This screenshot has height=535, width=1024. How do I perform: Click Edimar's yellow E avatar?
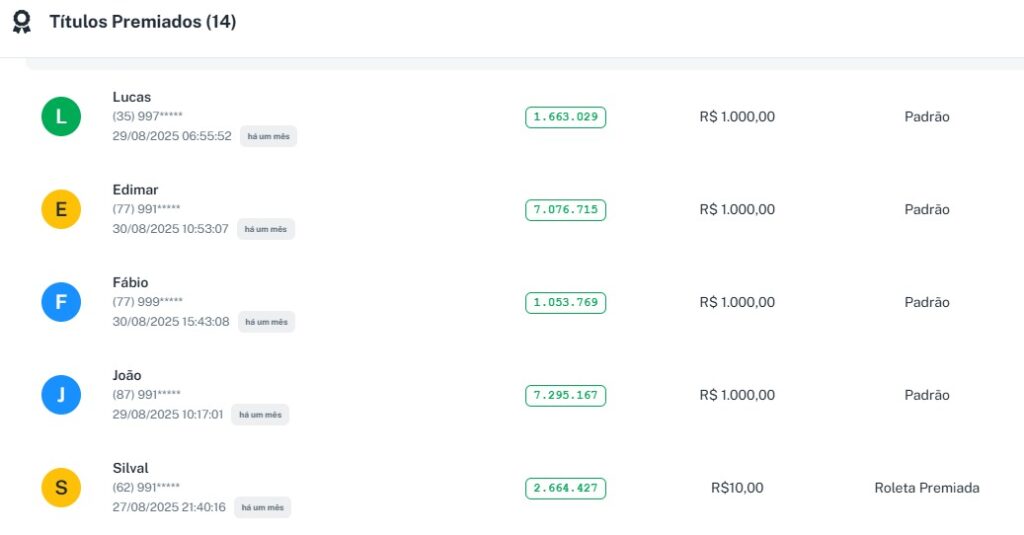pos(61,210)
